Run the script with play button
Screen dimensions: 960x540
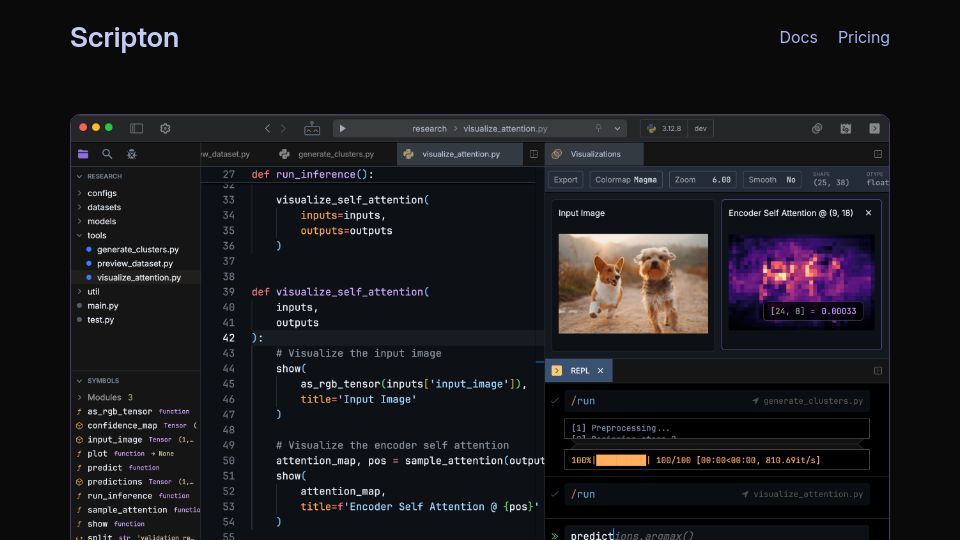tap(342, 128)
